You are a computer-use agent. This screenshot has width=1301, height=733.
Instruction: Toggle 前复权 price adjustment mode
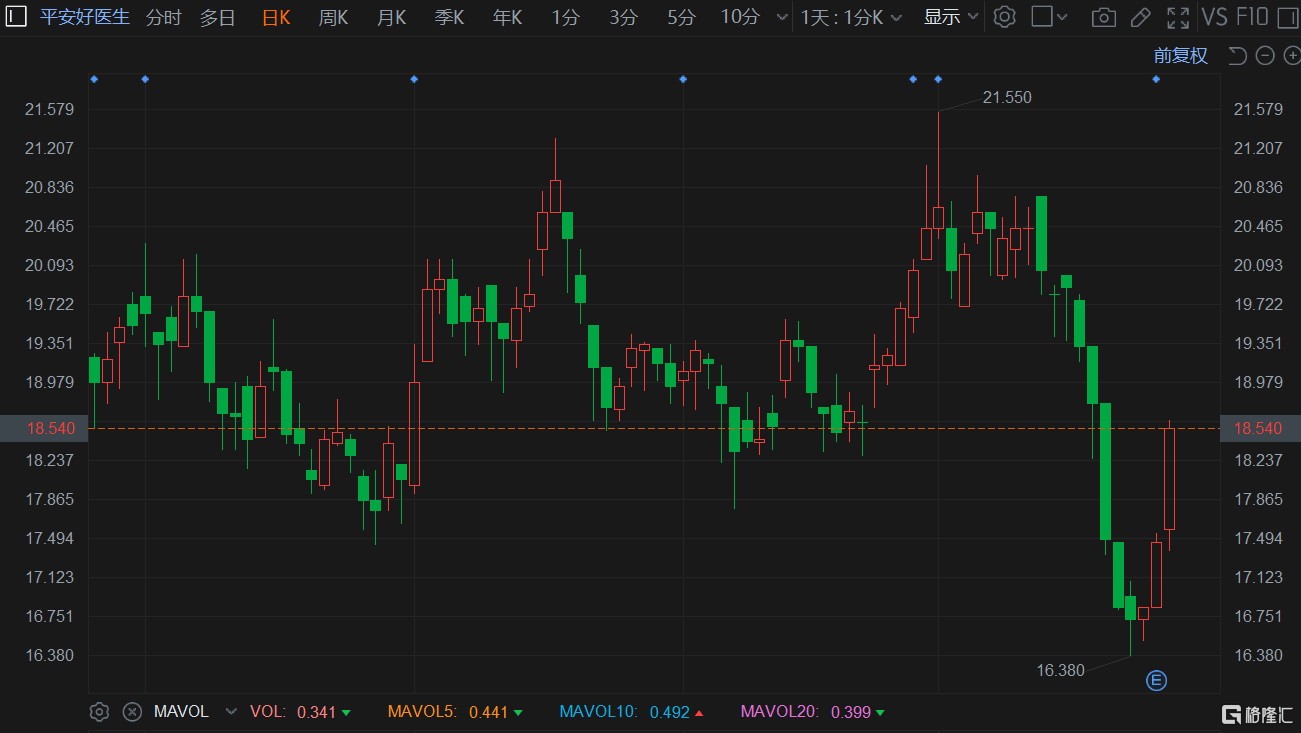[x=1180, y=56]
